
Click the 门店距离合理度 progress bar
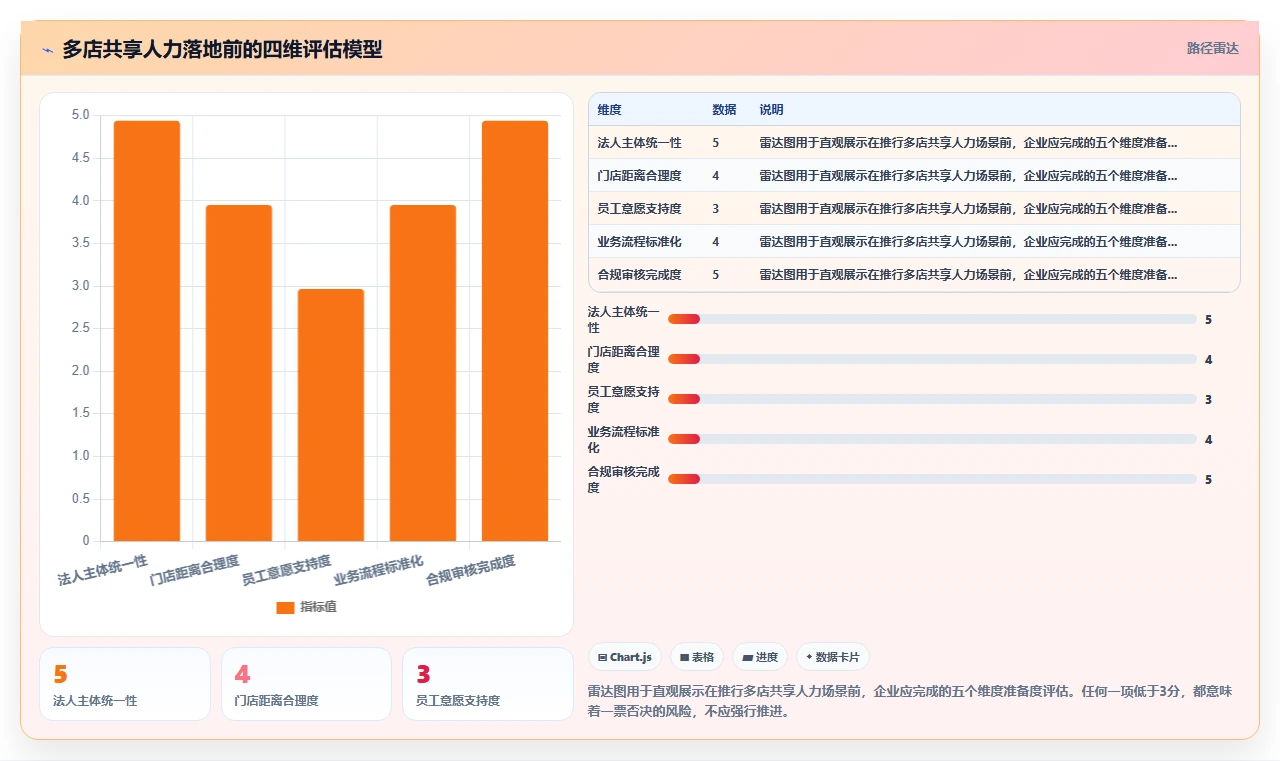[x=932, y=359]
